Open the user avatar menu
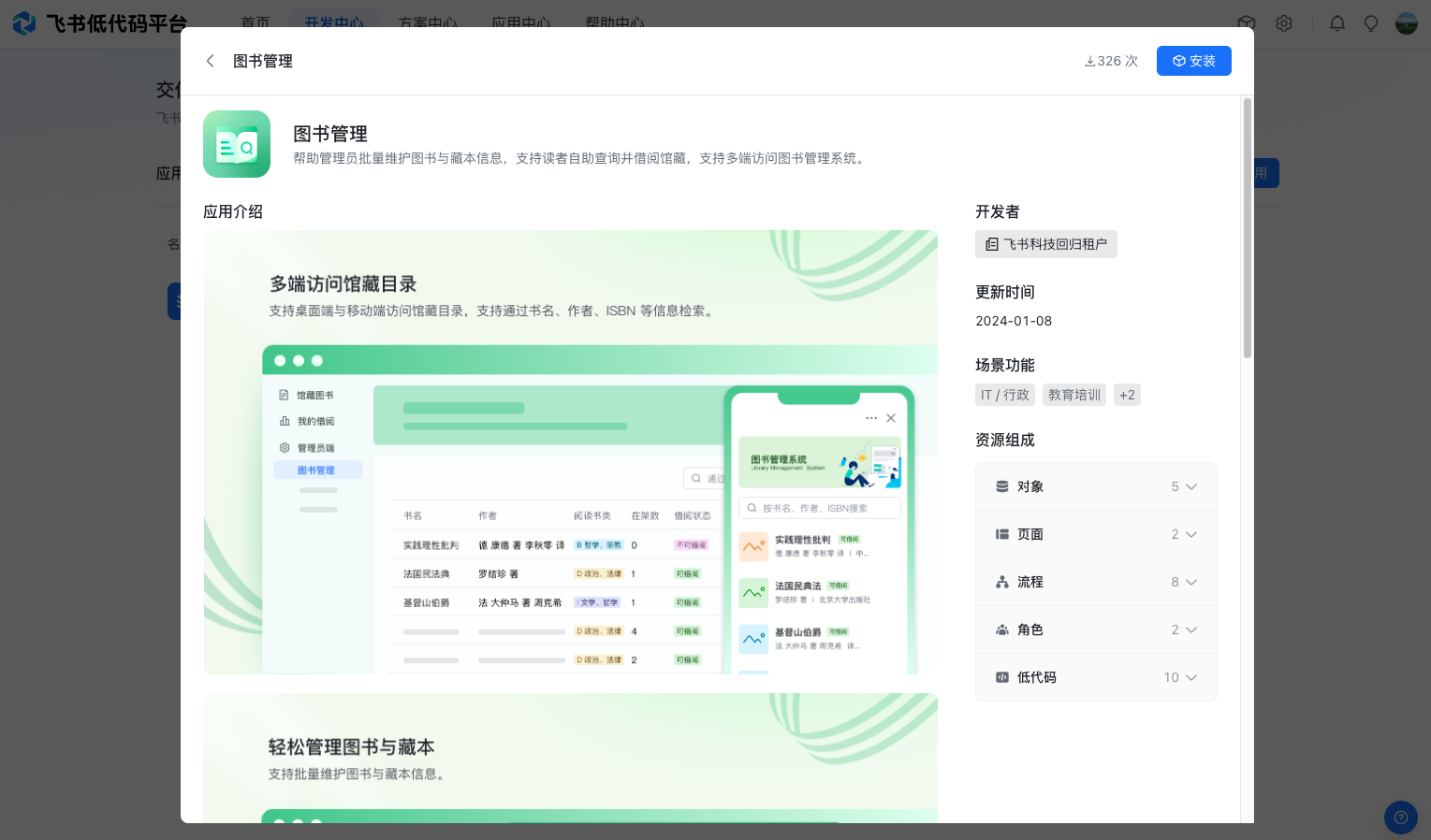The image size is (1431, 840). [x=1407, y=23]
